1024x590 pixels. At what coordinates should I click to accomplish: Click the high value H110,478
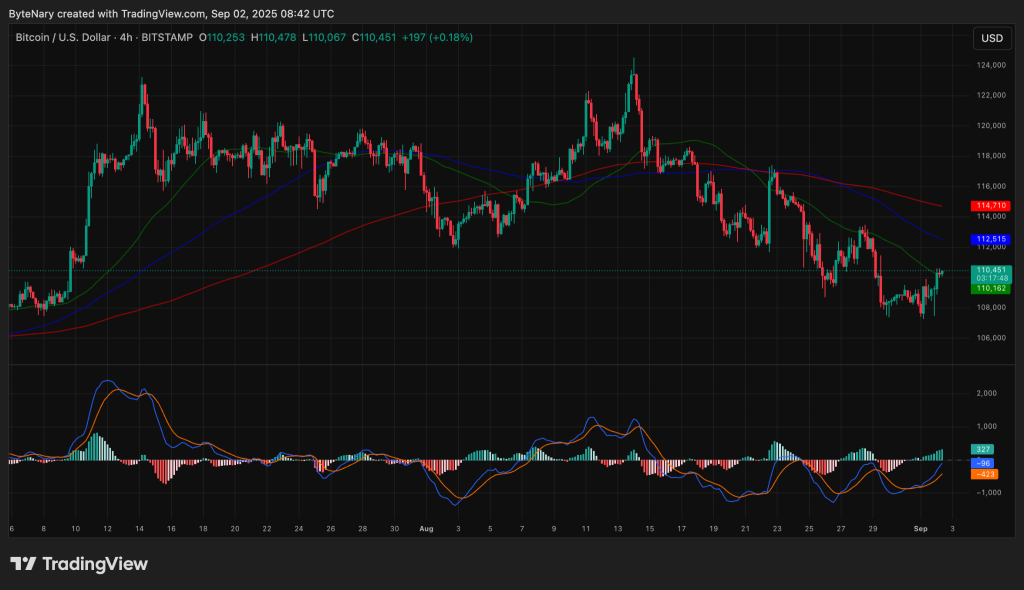[x=273, y=37]
